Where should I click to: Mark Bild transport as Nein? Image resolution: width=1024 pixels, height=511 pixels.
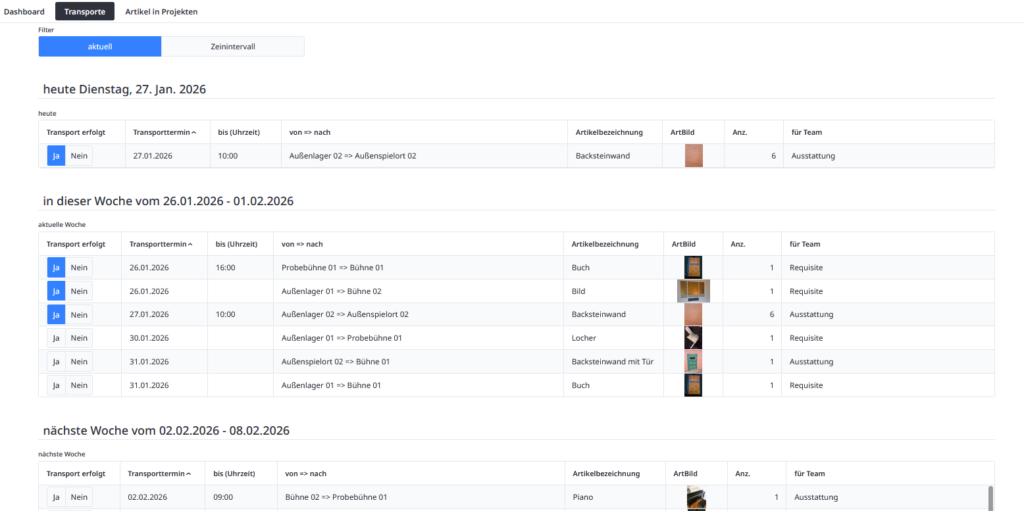79,291
